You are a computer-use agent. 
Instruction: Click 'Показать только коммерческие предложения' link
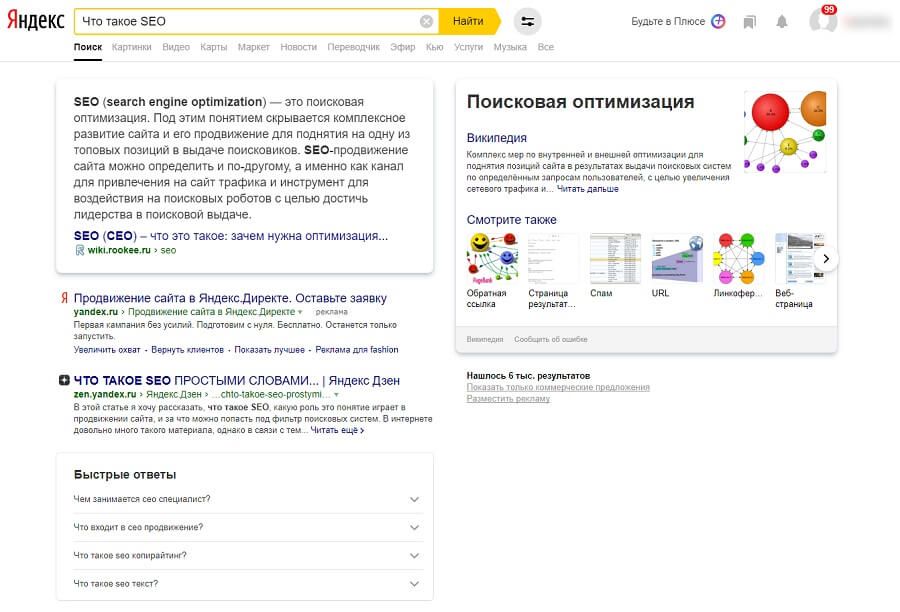pyautogui.click(x=557, y=387)
